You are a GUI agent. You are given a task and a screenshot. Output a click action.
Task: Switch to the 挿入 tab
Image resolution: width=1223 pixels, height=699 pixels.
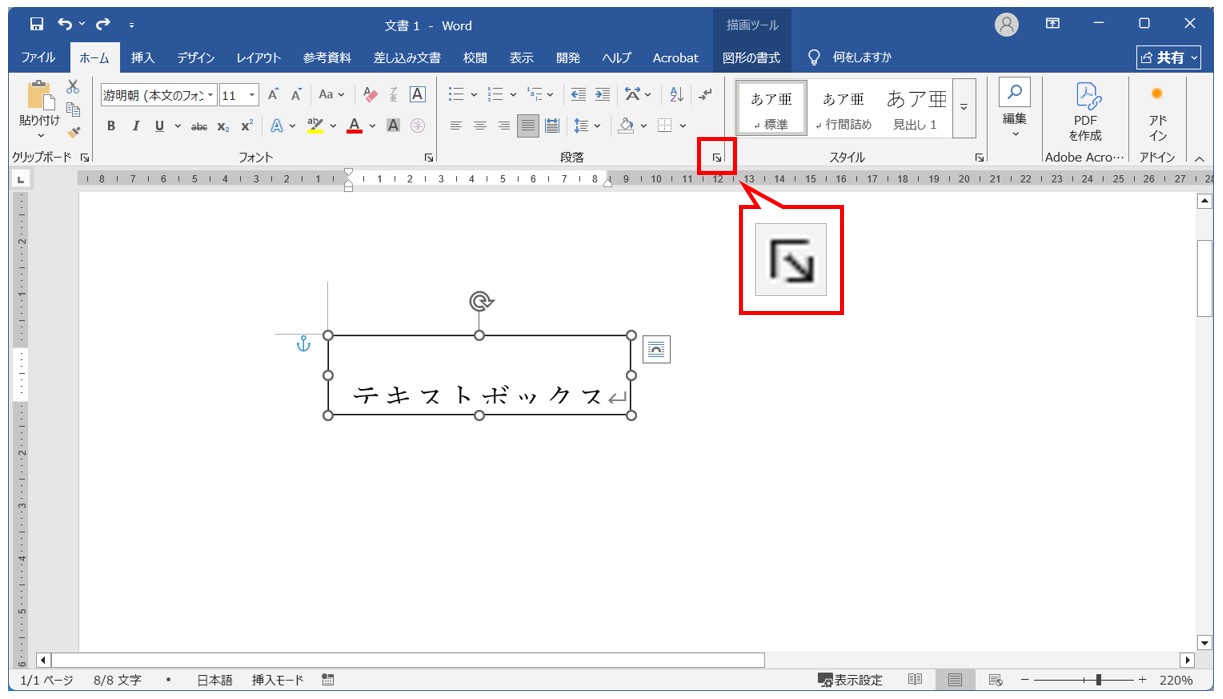point(143,58)
